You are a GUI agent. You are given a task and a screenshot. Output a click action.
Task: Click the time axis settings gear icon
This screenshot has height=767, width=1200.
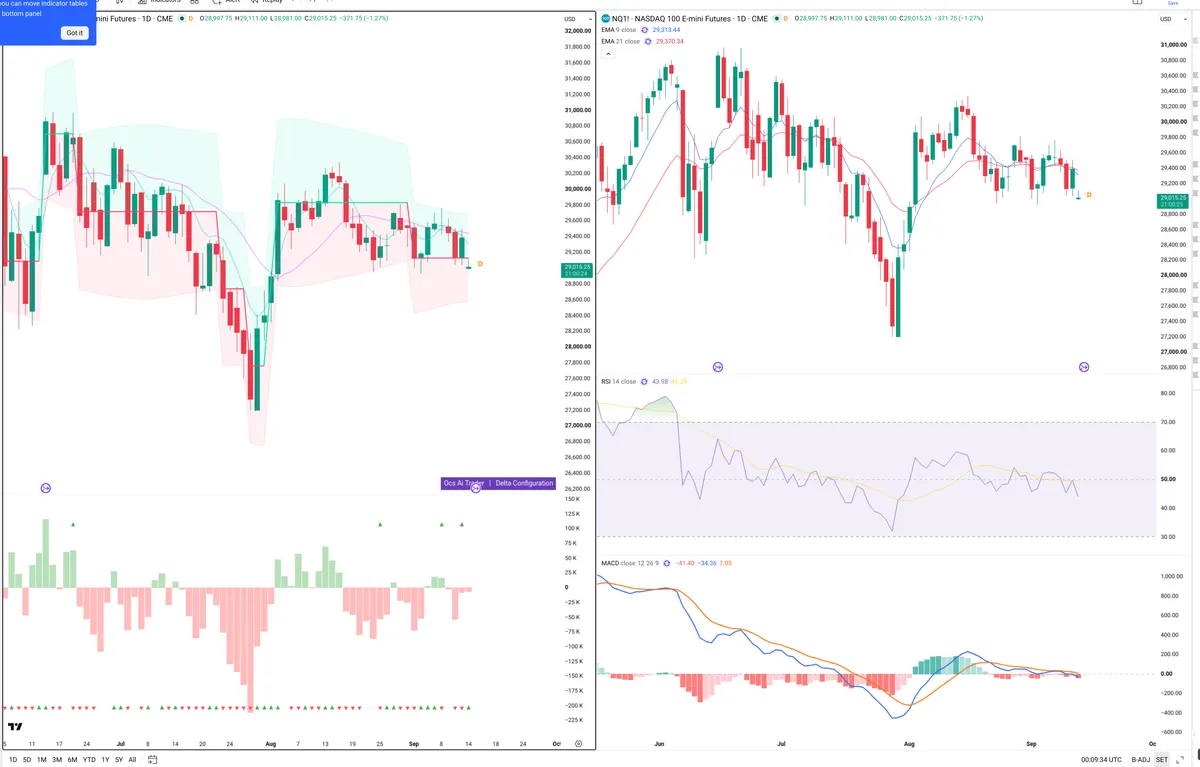(x=579, y=744)
